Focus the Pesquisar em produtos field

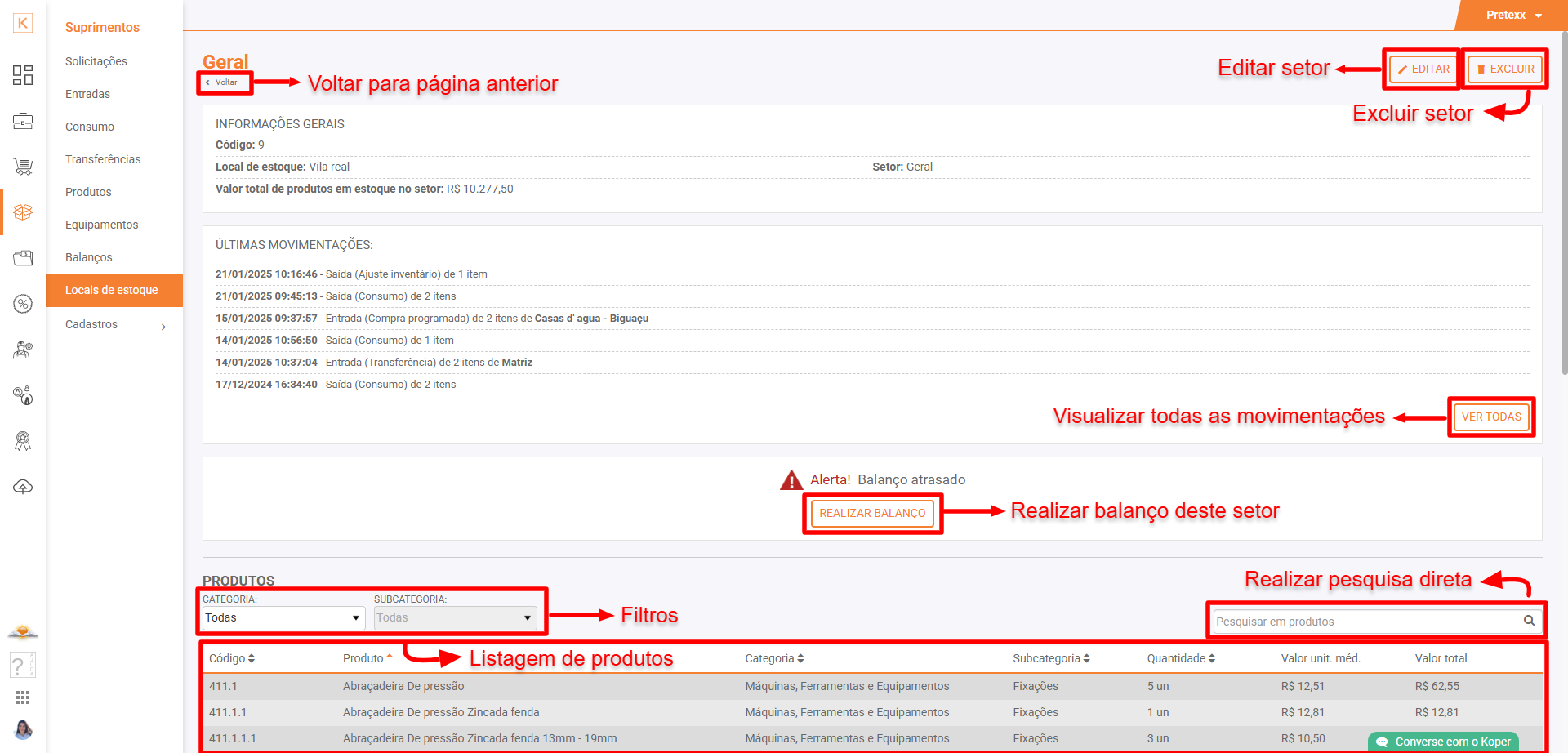click(x=1365, y=622)
